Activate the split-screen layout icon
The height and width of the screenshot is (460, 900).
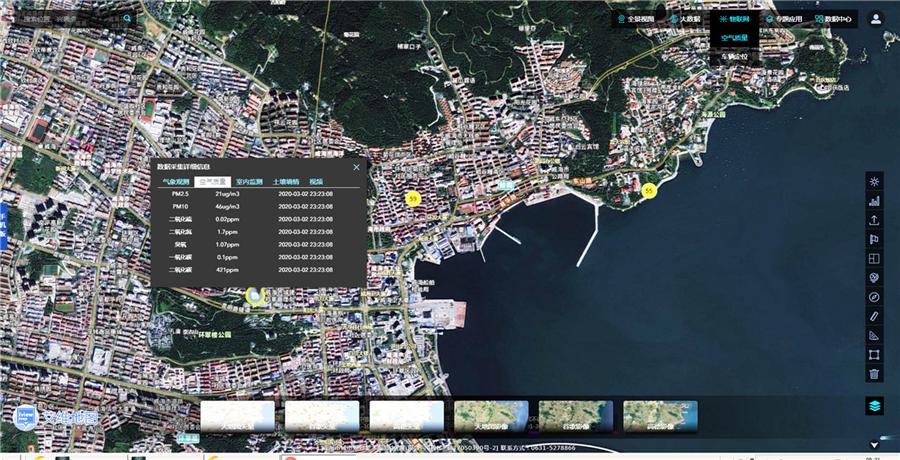click(x=874, y=258)
